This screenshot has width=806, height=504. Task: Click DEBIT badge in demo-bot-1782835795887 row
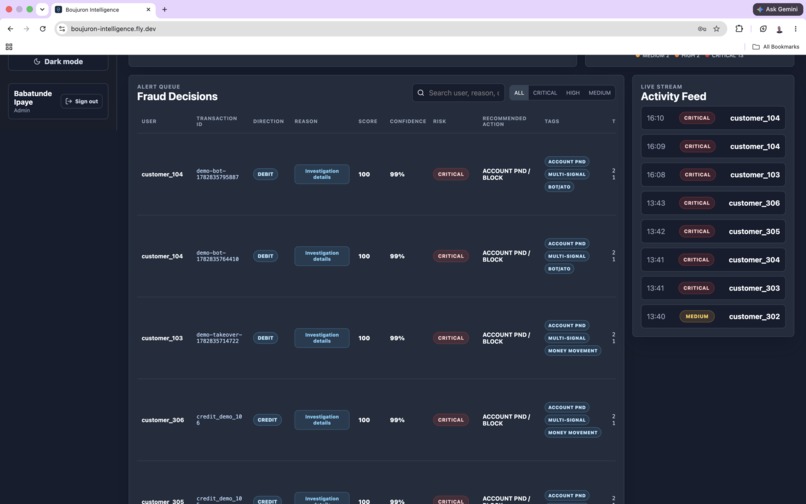click(265, 174)
